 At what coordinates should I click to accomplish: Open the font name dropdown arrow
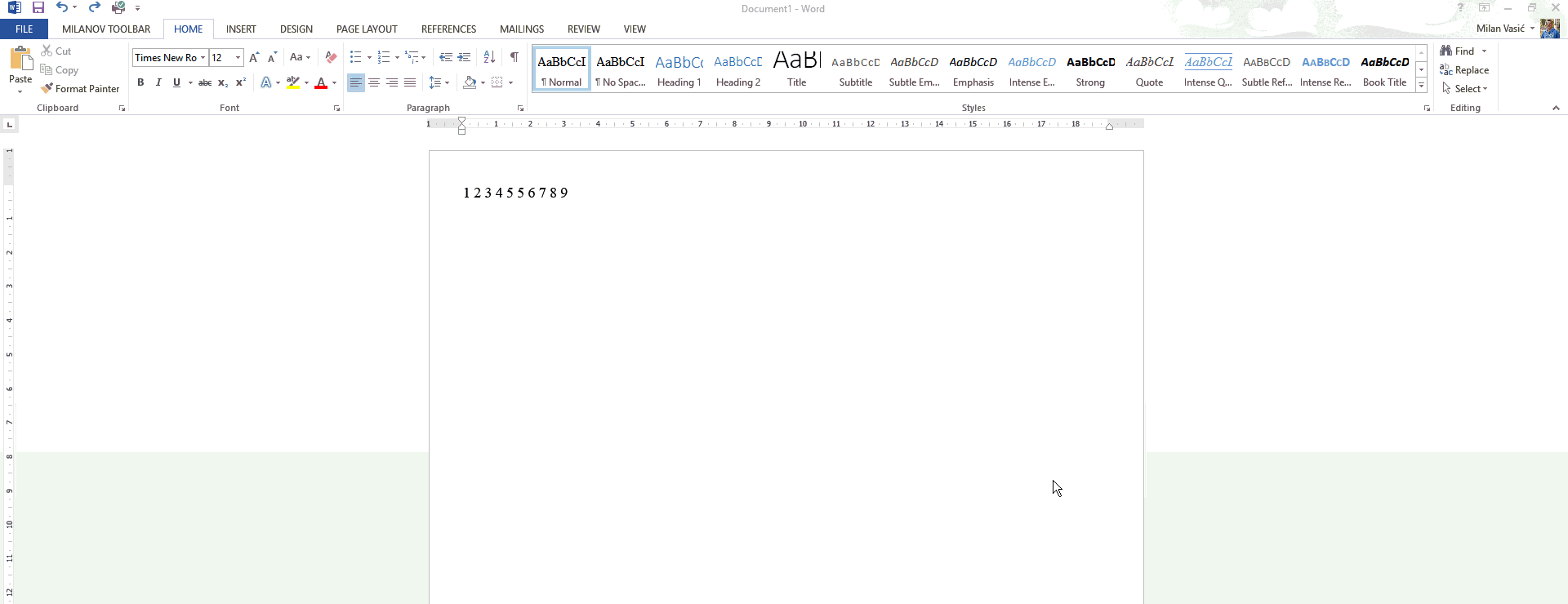(x=203, y=58)
